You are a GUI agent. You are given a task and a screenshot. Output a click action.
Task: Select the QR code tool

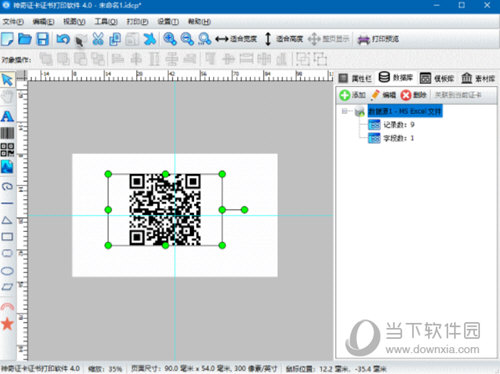pos(7,150)
